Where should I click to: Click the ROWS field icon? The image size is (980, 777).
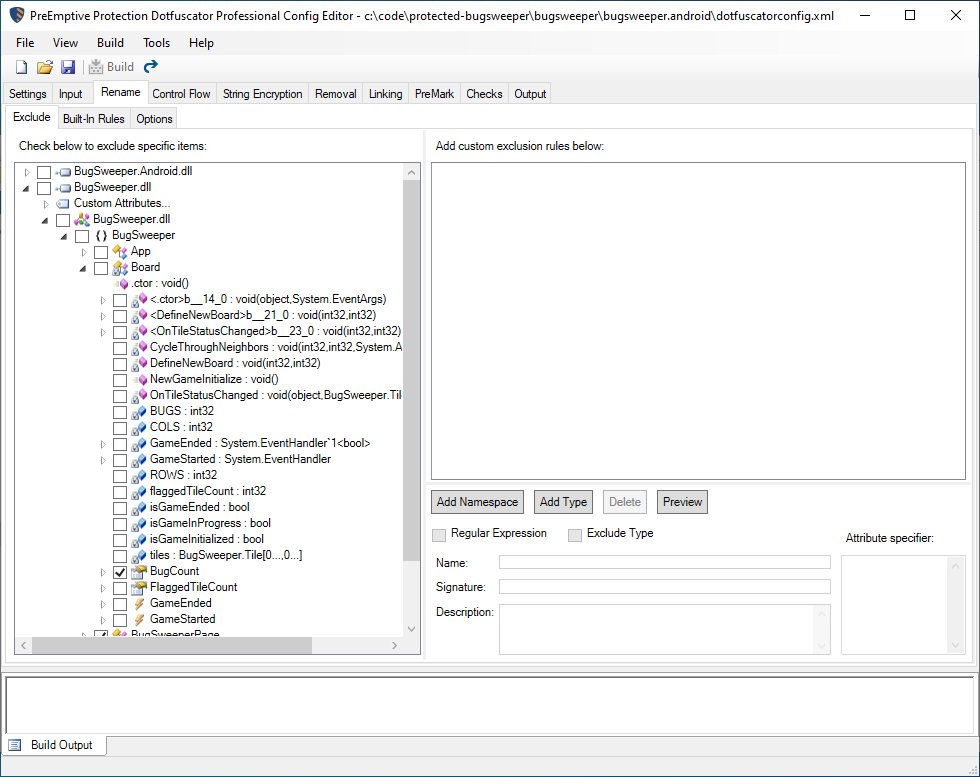coord(139,476)
